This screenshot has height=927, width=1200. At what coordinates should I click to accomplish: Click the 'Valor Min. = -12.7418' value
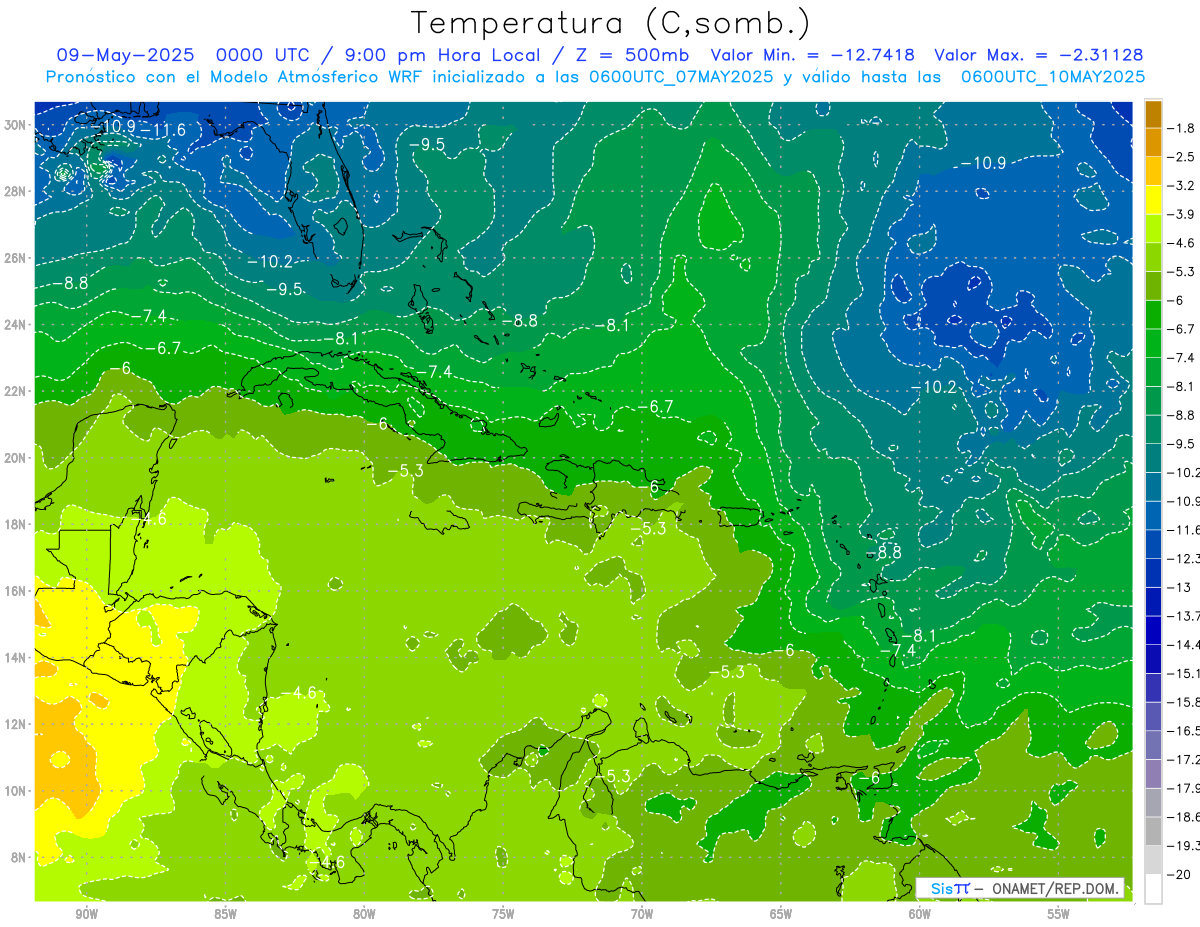point(812,55)
